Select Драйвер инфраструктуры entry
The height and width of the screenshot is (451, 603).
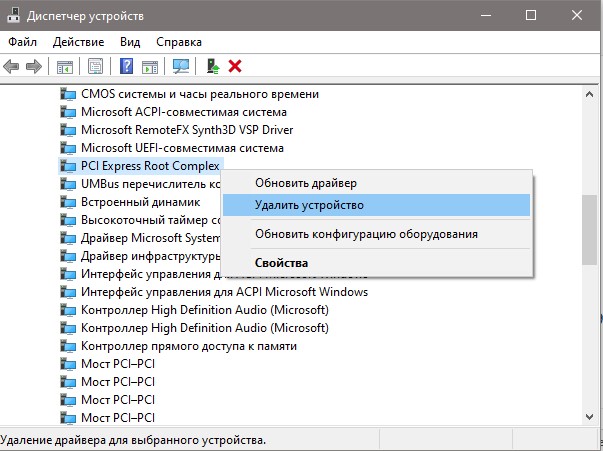(150, 256)
